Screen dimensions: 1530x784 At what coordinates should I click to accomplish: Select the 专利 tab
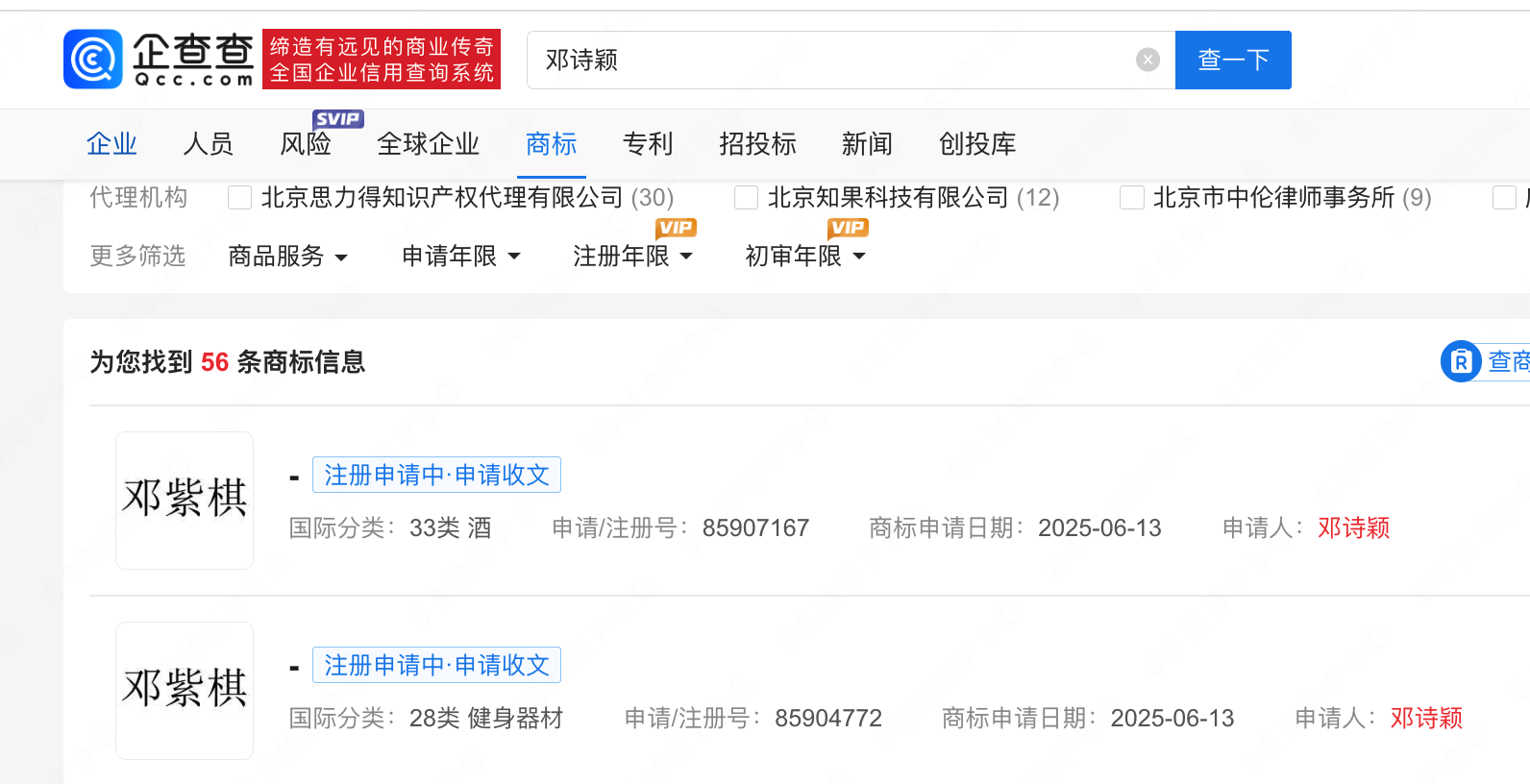pos(648,144)
